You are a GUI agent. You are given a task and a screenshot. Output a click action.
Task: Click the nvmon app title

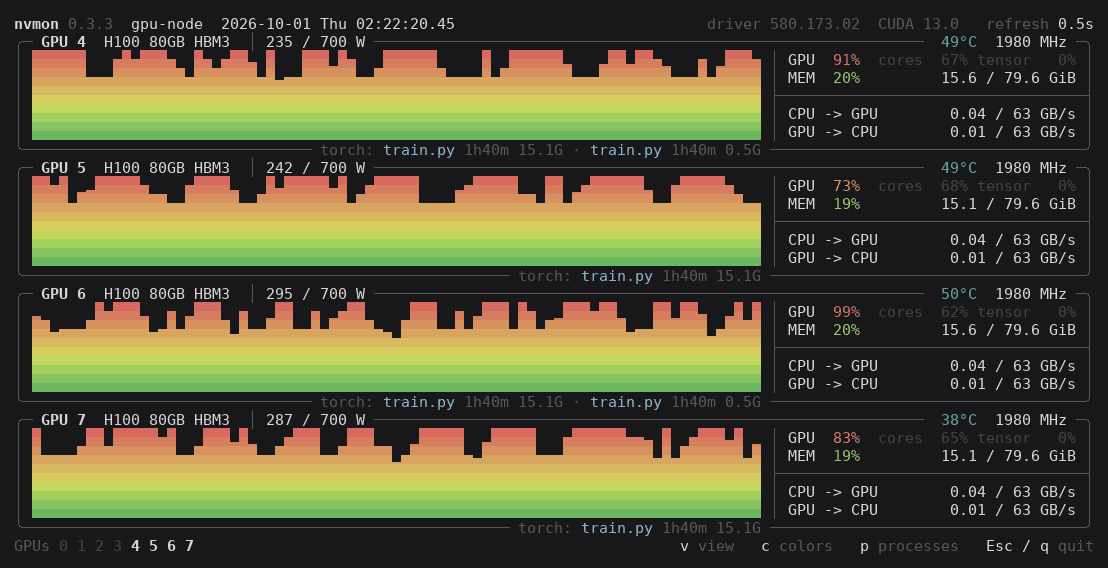(37, 24)
